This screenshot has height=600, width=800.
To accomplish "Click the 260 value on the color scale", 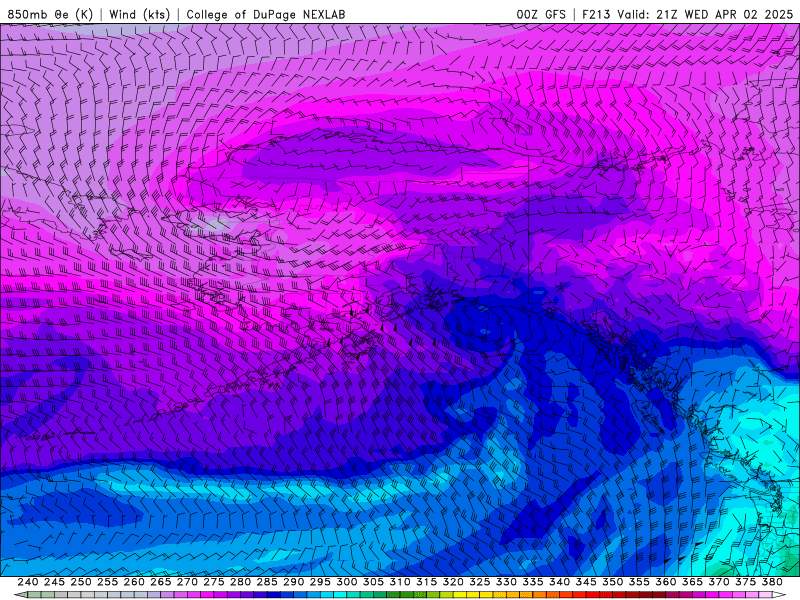I will (x=134, y=582).
